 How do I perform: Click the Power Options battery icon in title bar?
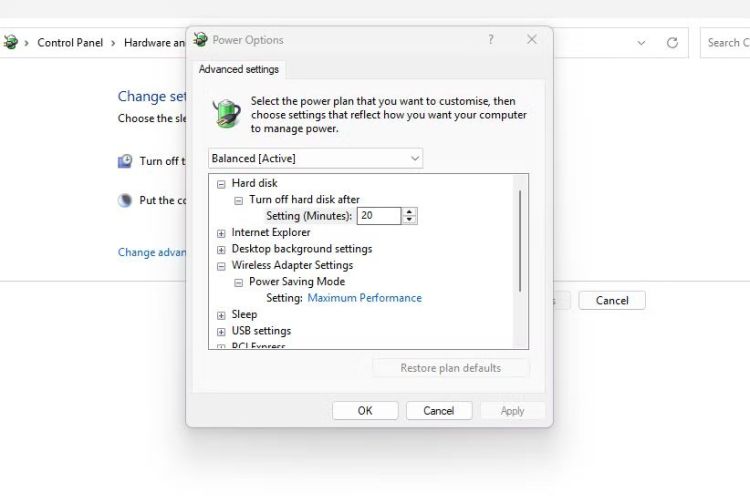[201, 40]
